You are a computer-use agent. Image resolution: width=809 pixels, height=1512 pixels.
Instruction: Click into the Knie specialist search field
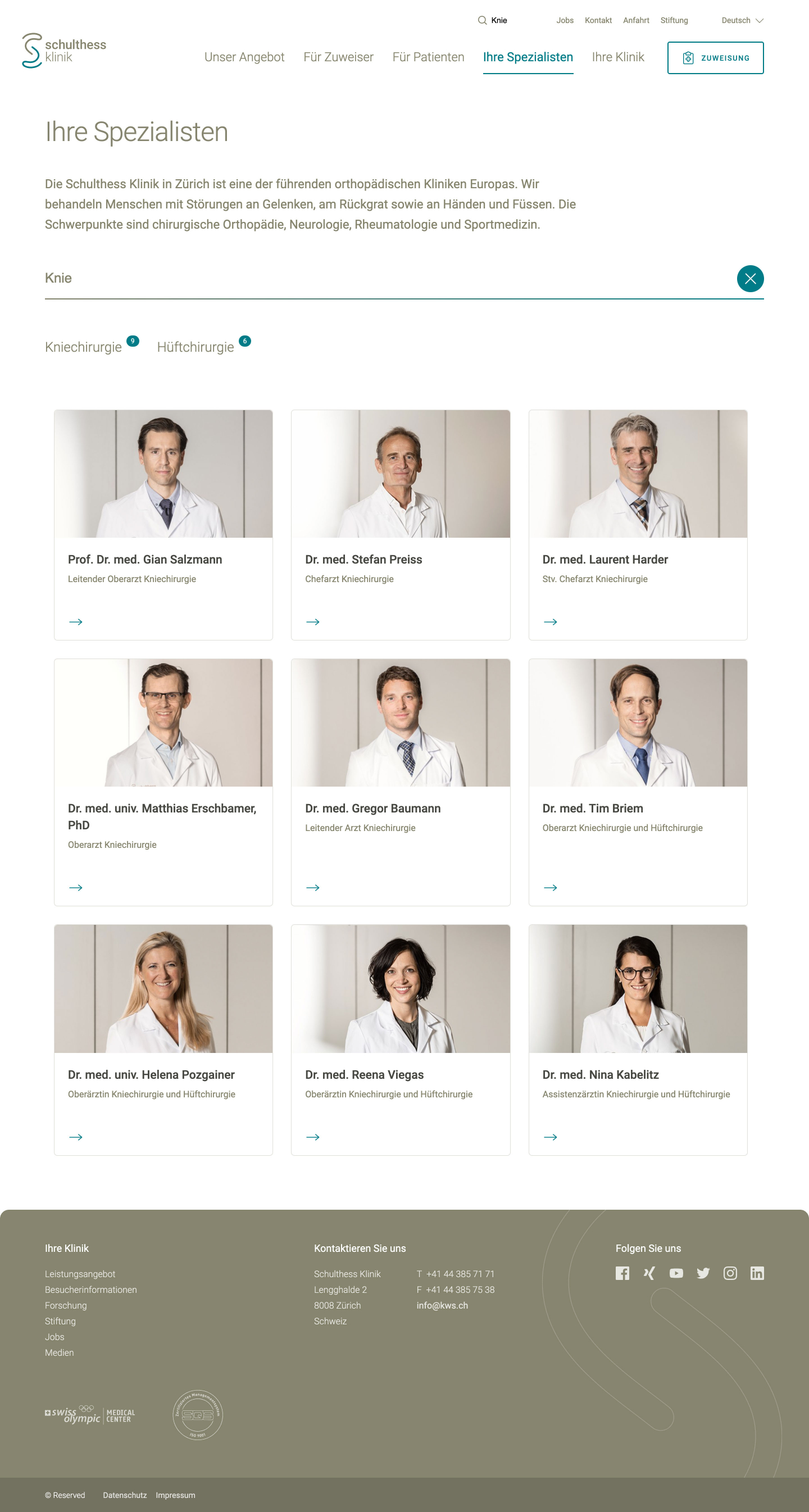pyautogui.click(x=388, y=278)
